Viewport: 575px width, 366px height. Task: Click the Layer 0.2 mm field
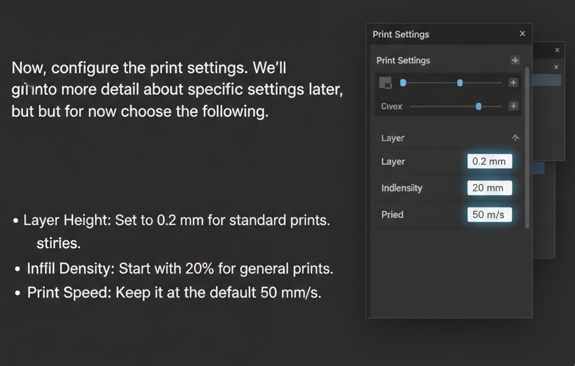(490, 161)
